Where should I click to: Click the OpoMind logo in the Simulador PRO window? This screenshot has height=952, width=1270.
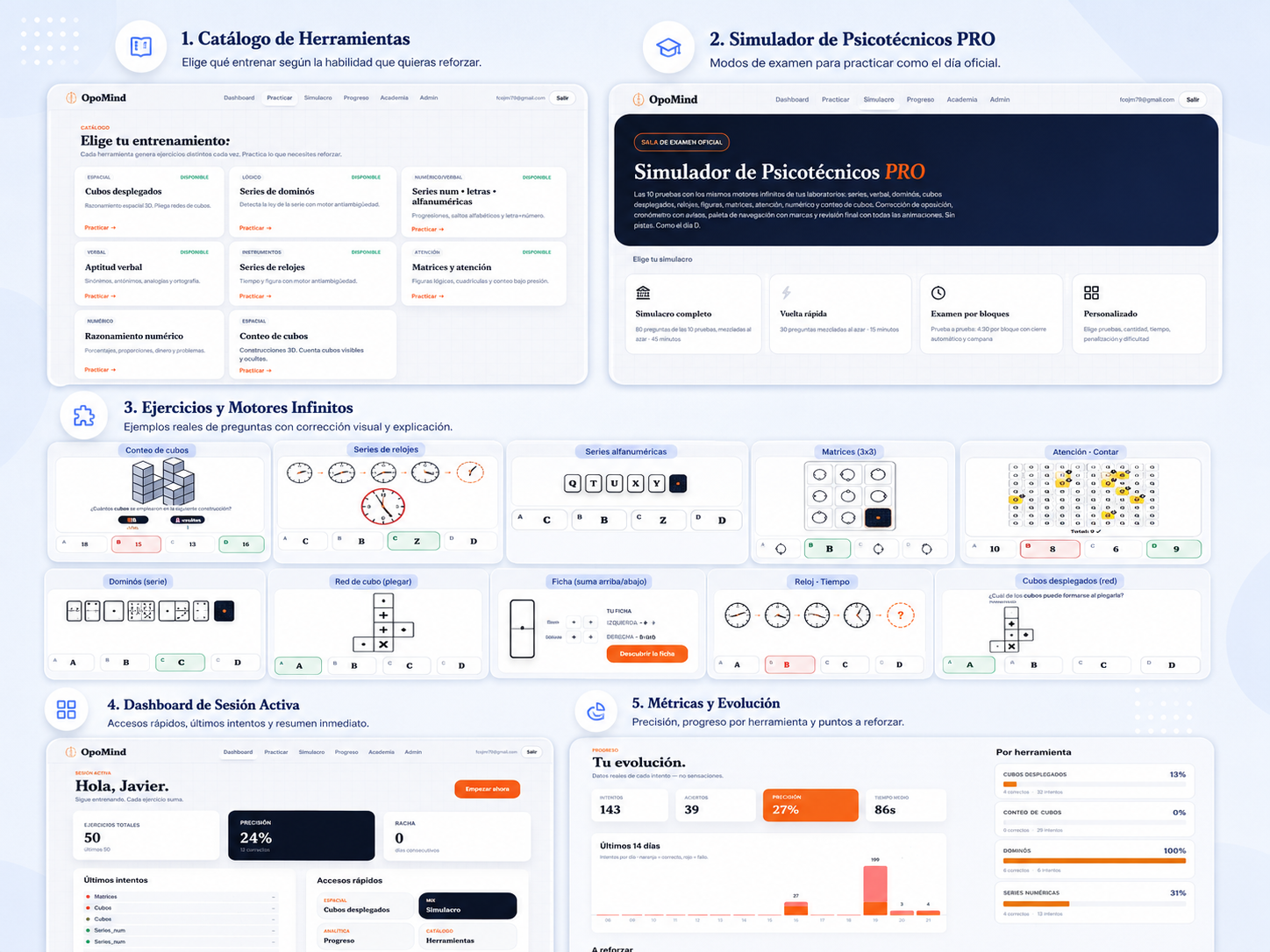point(665,100)
